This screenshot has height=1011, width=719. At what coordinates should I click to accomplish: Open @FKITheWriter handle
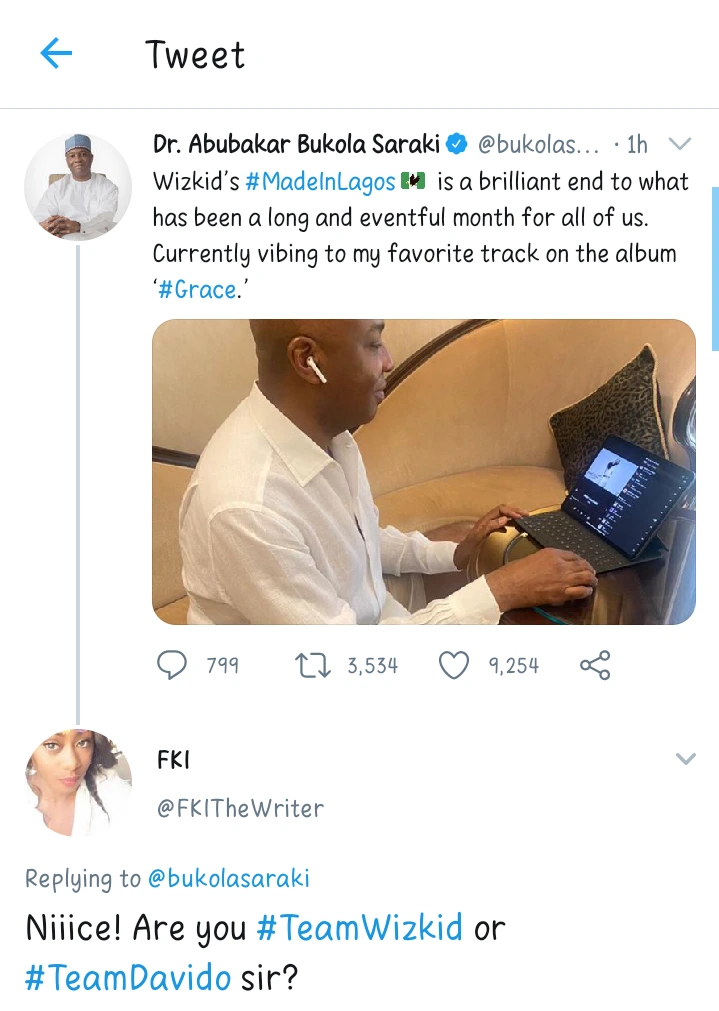point(240,808)
